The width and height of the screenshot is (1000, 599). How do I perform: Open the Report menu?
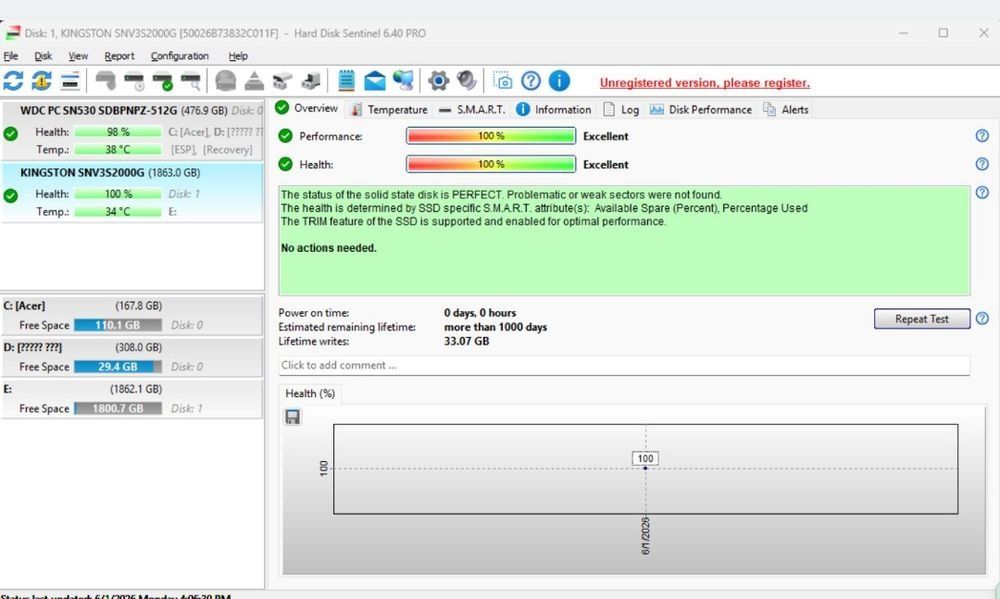click(x=119, y=56)
